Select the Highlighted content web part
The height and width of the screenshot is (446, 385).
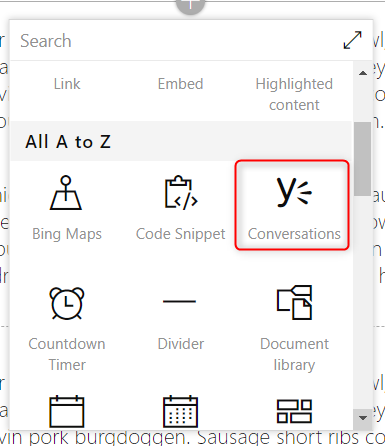pos(294,94)
